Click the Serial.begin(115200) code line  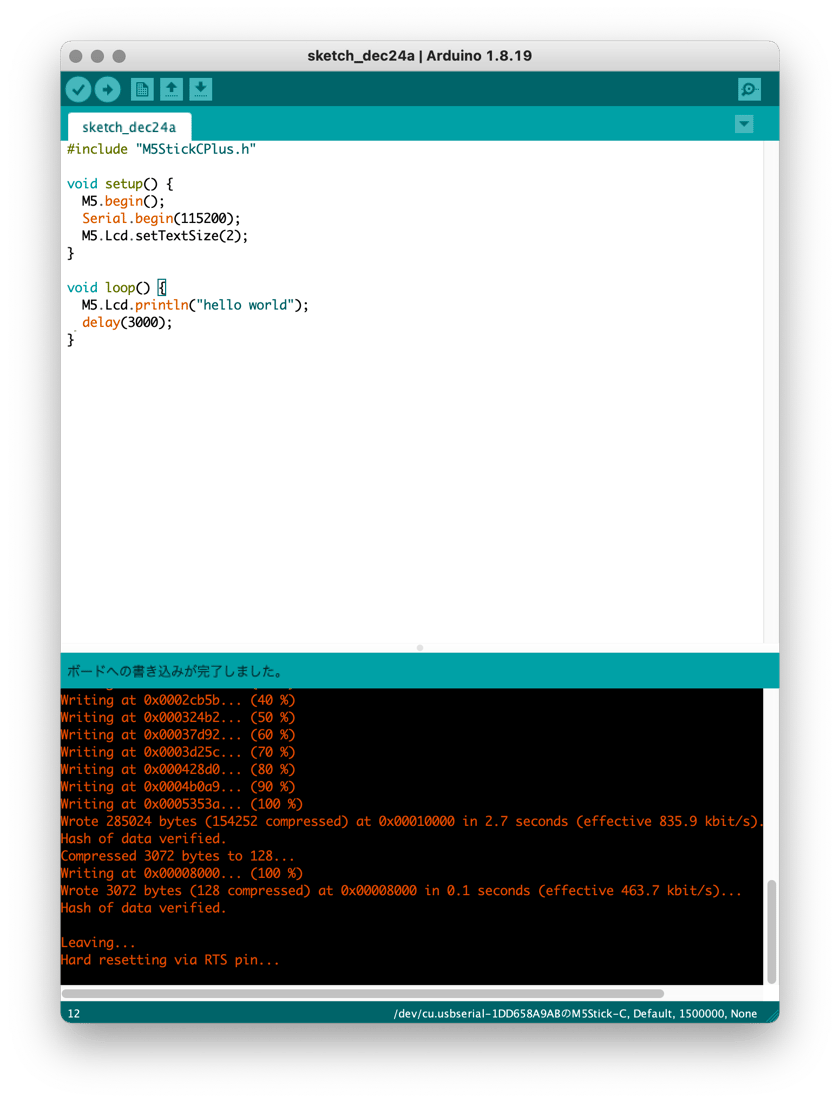(x=161, y=219)
